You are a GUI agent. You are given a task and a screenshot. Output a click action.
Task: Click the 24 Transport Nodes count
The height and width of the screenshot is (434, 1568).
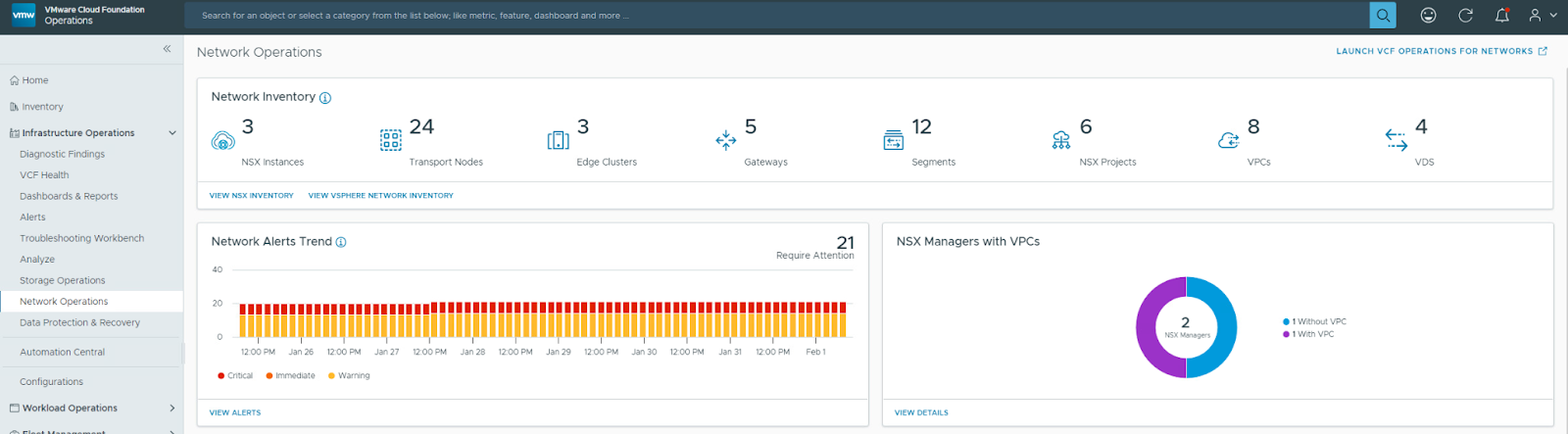[421, 127]
